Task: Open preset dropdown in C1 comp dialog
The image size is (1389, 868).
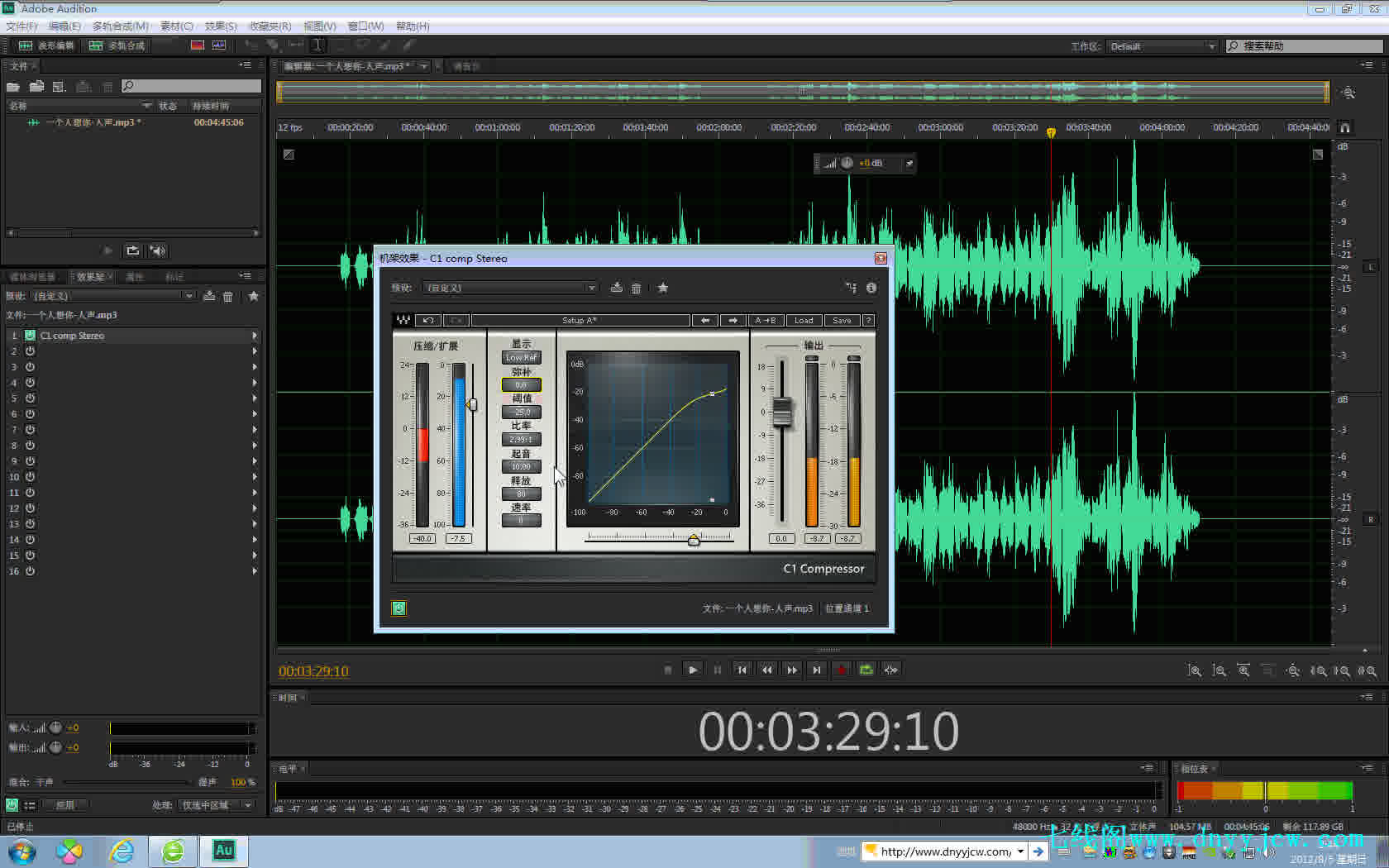Action: (510, 288)
